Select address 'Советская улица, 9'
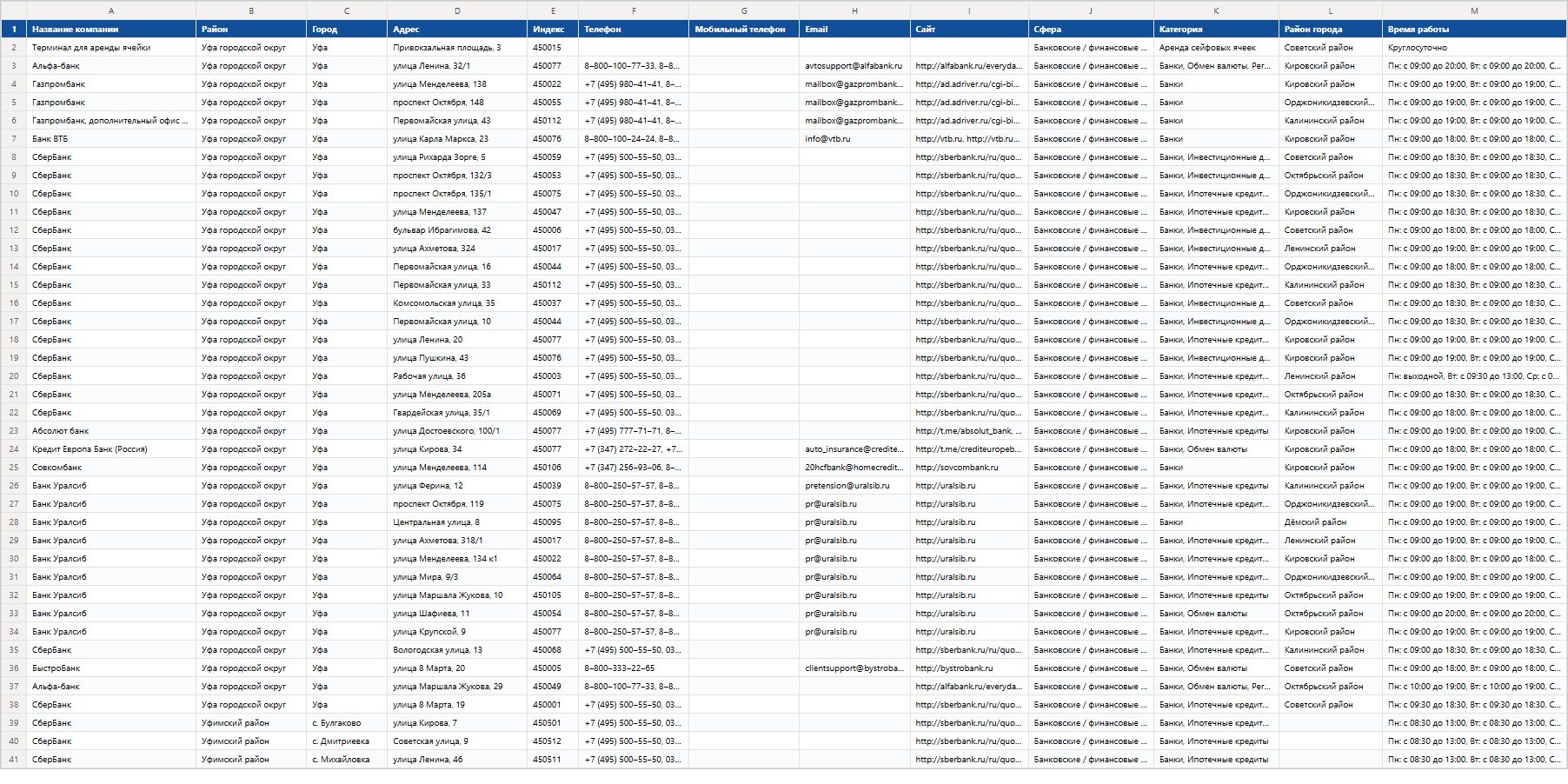 pos(457,741)
